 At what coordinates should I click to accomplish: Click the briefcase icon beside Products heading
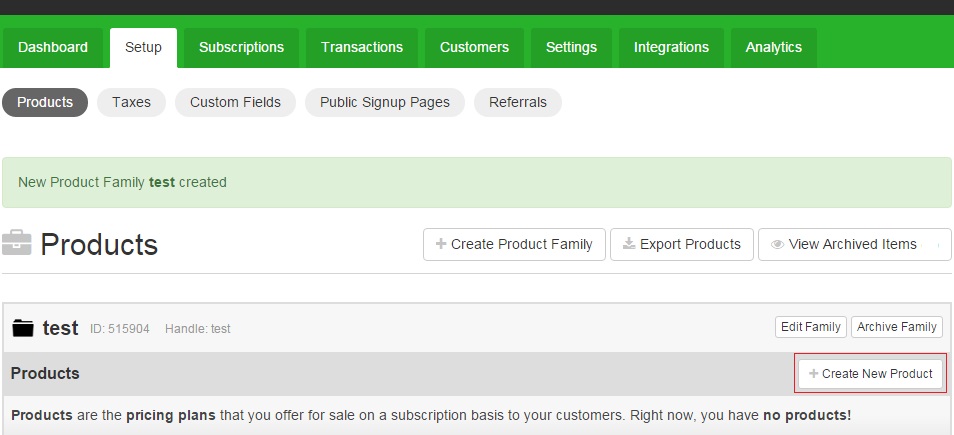point(16,243)
